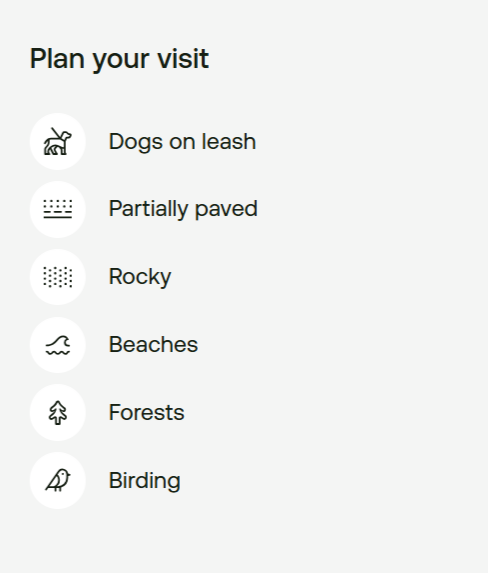Click the forests pine tree icon

click(x=58, y=413)
